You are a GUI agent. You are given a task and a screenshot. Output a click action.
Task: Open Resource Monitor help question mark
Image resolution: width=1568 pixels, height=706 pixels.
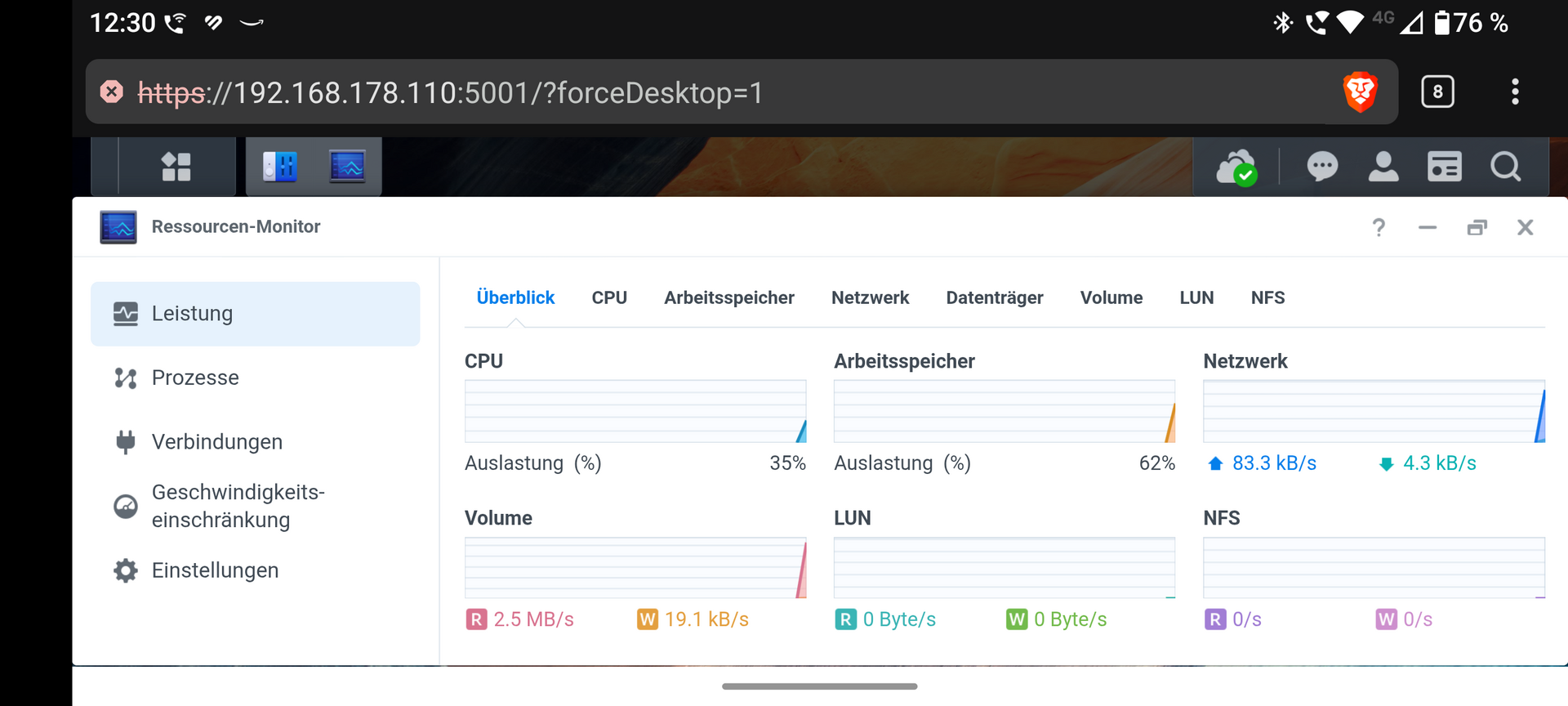[1379, 227]
